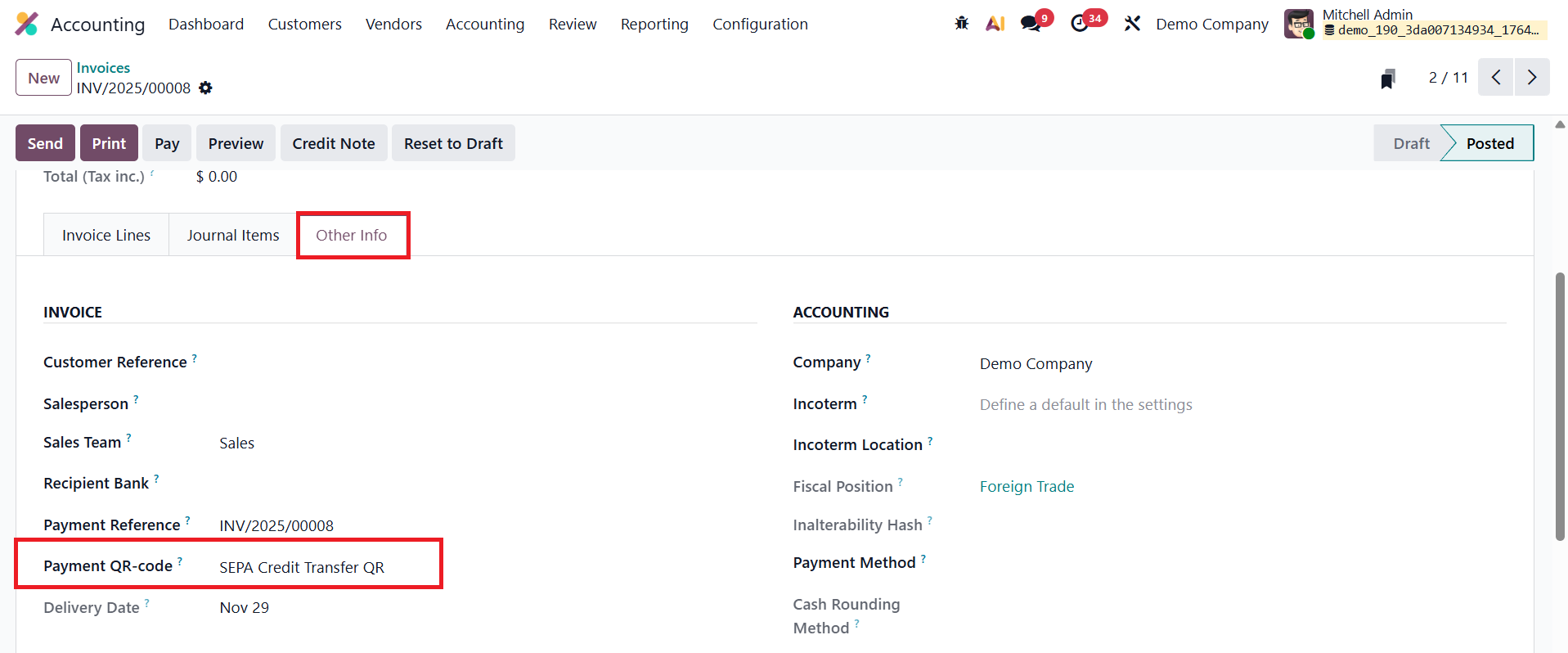Open the gear actions menu beside INV/2025/00008
Image resolution: width=1568 pixels, height=653 pixels.
pyautogui.click(x=205, y=88)
